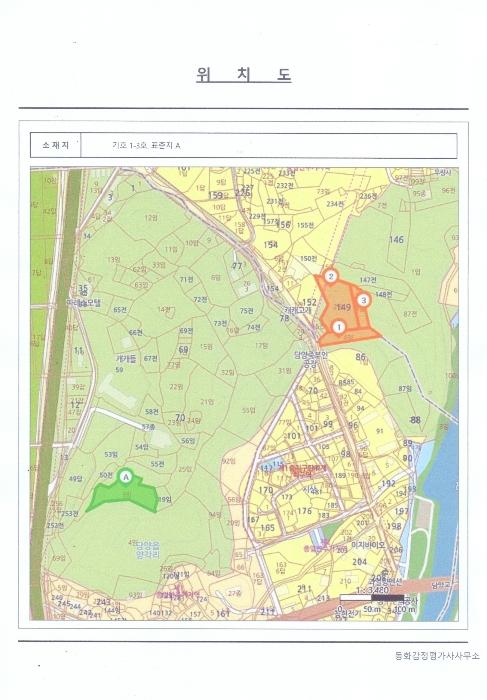Click the circled marker 3 on the map
The height and width of the screenshot is (700, 487).
coord(363,300)
